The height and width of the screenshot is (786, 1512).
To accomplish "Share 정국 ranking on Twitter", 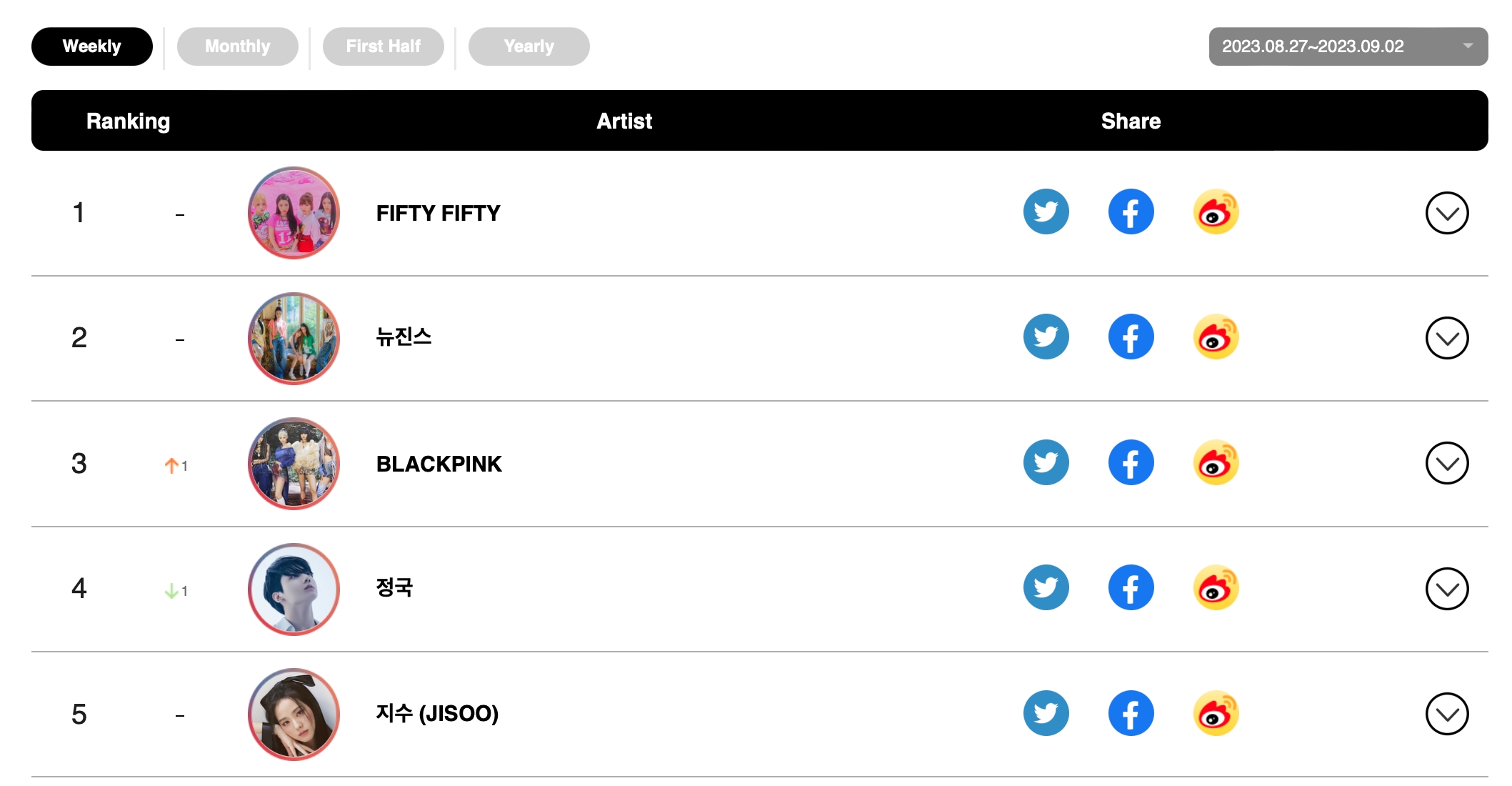I will click(1046, 588).
